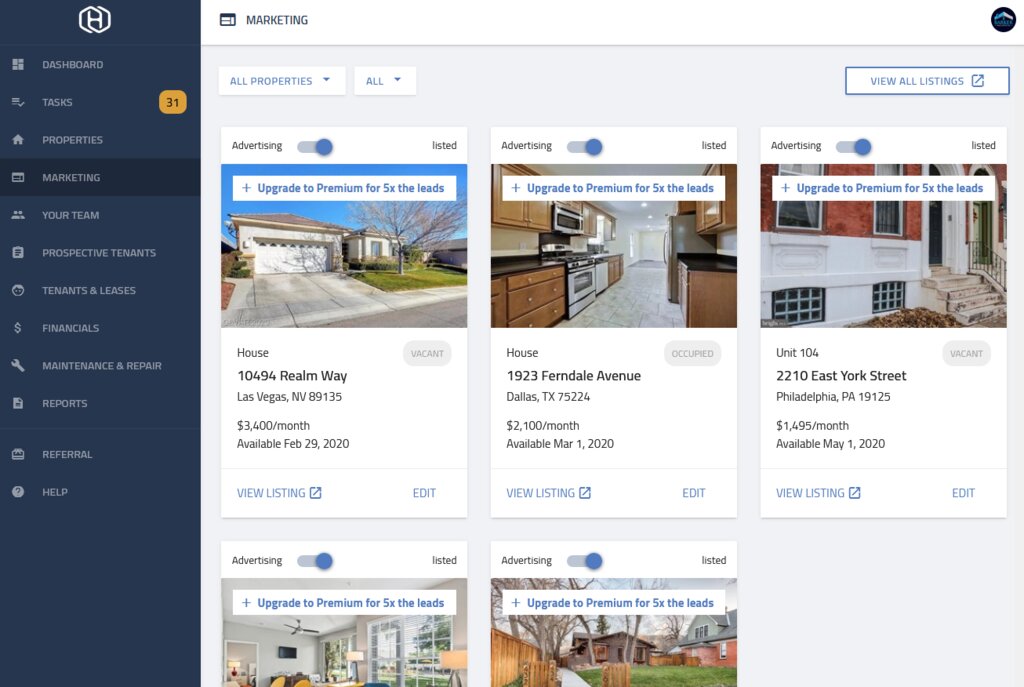Screen dimensions: 1024x687
Task: Click the View All Listings button
Action: 927,81
